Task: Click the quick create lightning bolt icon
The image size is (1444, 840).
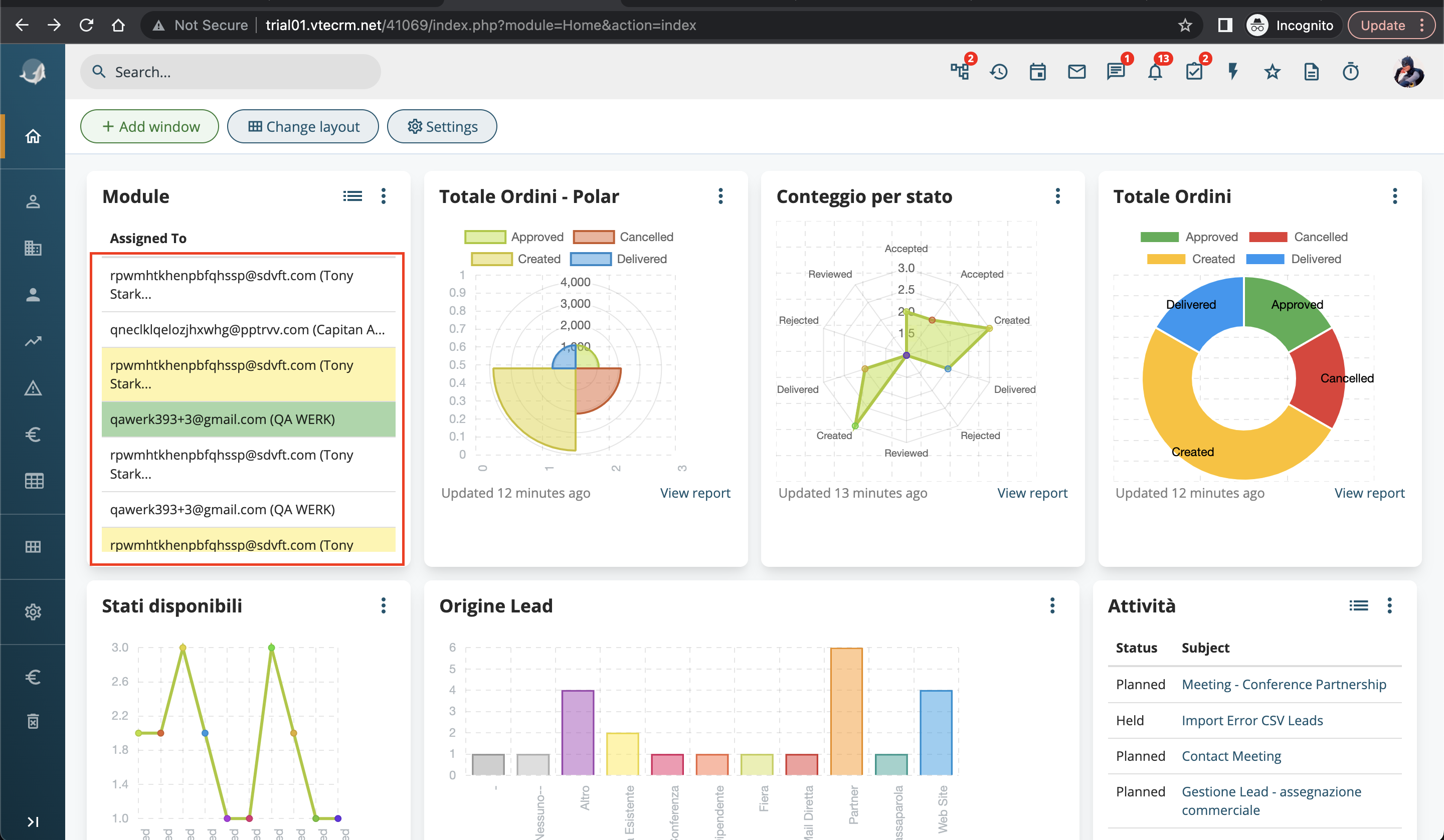Action: [x=1233, y=72]
